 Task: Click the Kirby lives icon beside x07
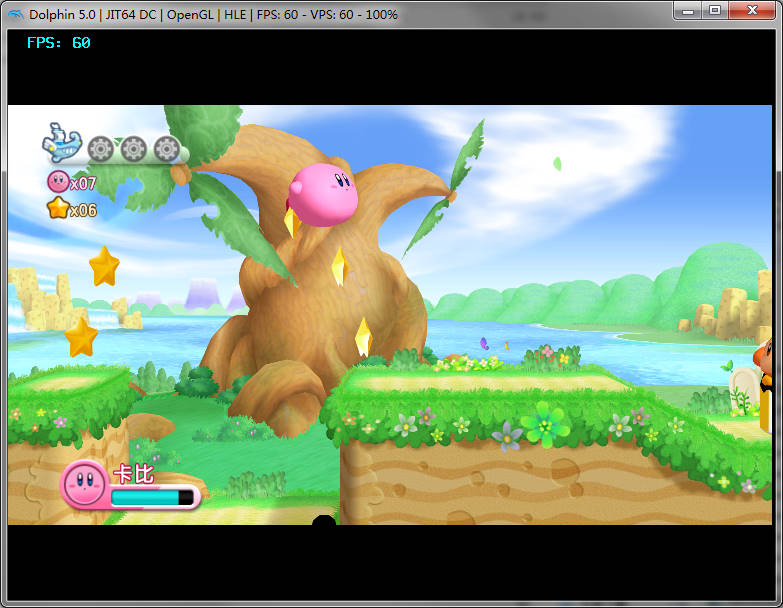point(58,182)
